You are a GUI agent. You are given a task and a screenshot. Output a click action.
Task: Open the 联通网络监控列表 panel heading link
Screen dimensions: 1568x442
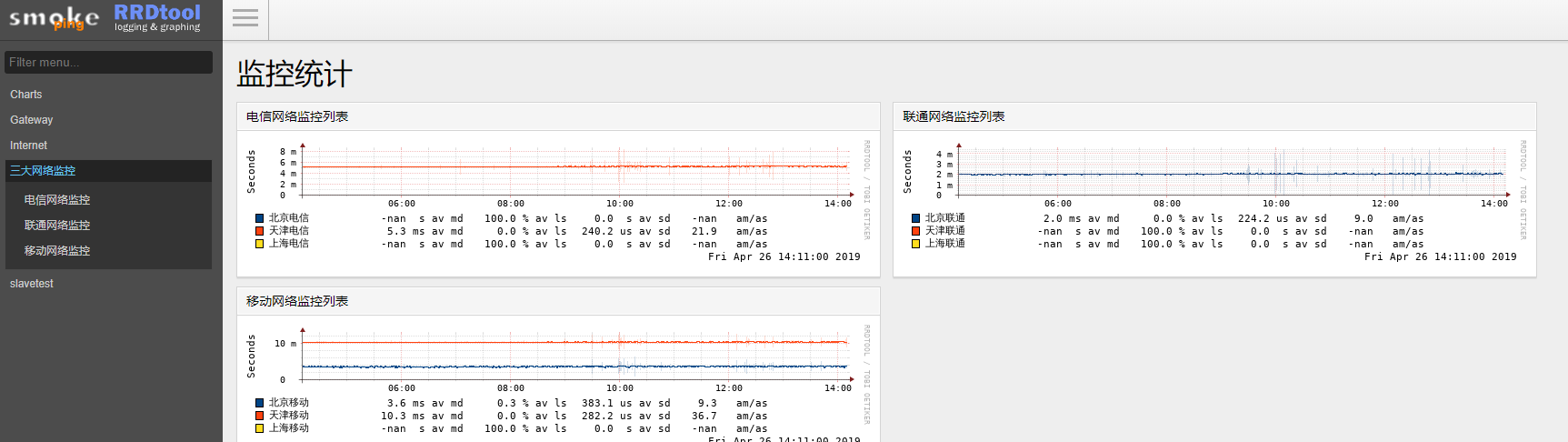coord(954,116)
